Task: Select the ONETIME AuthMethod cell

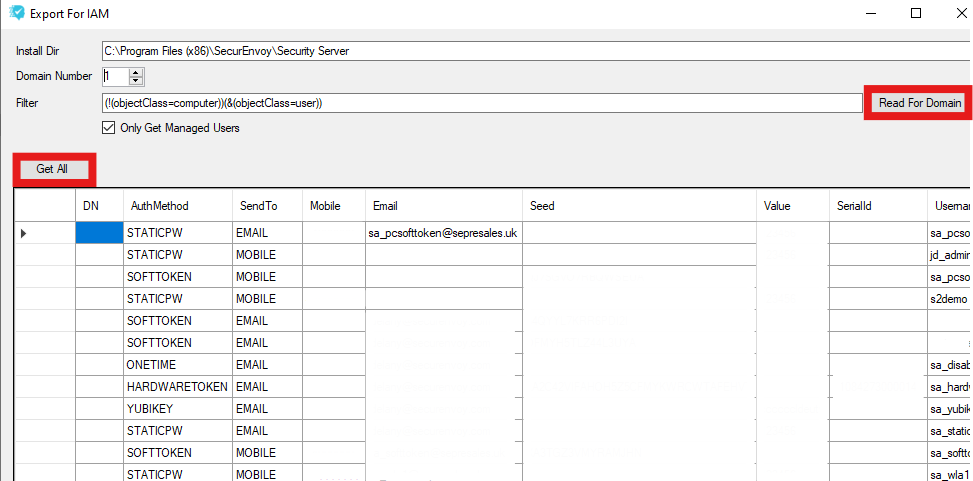Action: click(x=178, y=364)
